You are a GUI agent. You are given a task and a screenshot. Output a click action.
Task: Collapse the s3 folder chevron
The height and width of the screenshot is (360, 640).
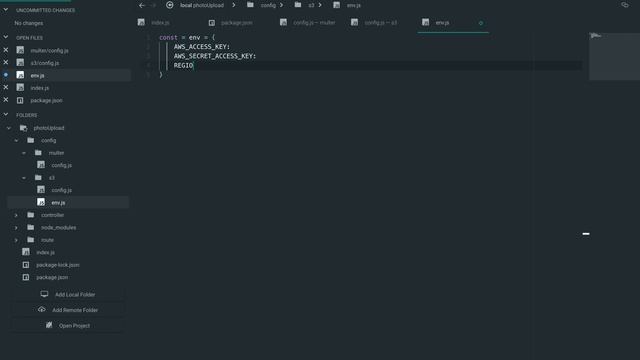click(x=24, y=178)
